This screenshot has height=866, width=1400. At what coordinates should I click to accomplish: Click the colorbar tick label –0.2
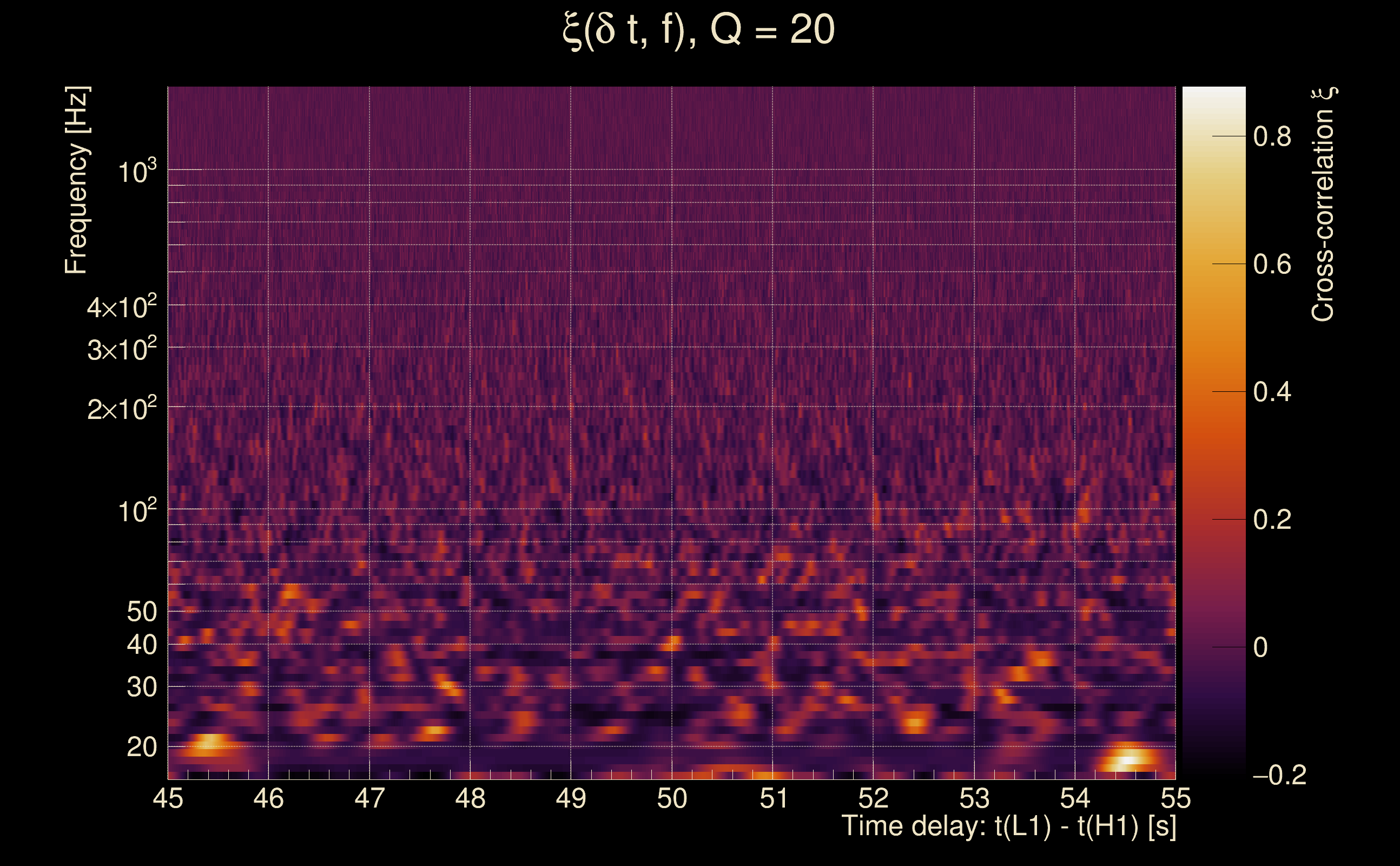click(1279, 776)
